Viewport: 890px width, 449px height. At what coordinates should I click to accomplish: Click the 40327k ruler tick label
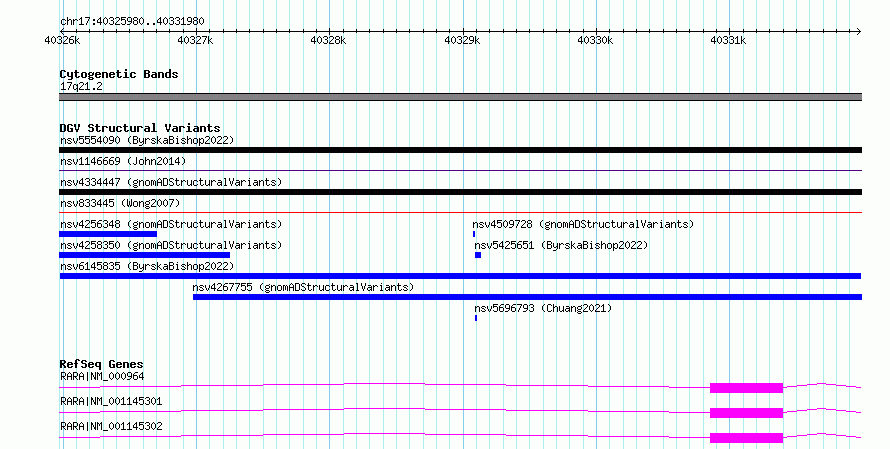[195, 40]
